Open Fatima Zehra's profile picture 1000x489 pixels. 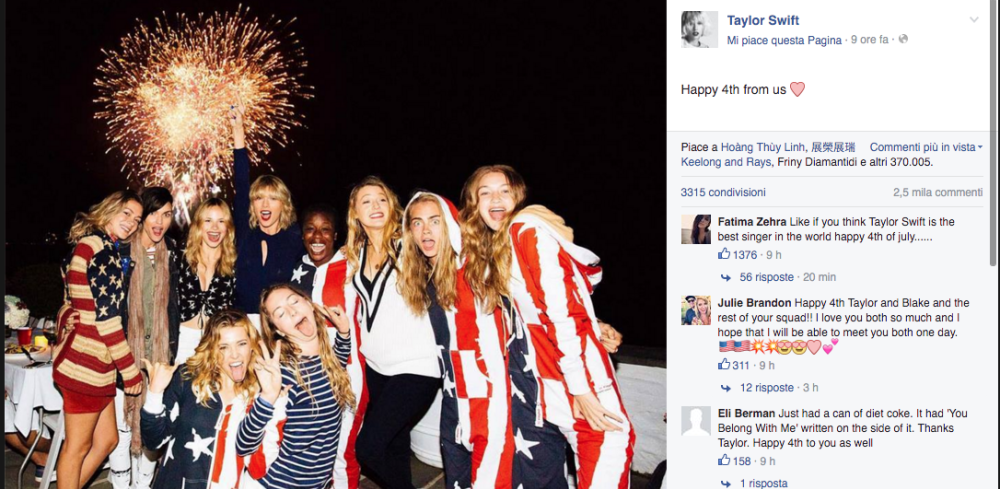(x=696, y=229)
